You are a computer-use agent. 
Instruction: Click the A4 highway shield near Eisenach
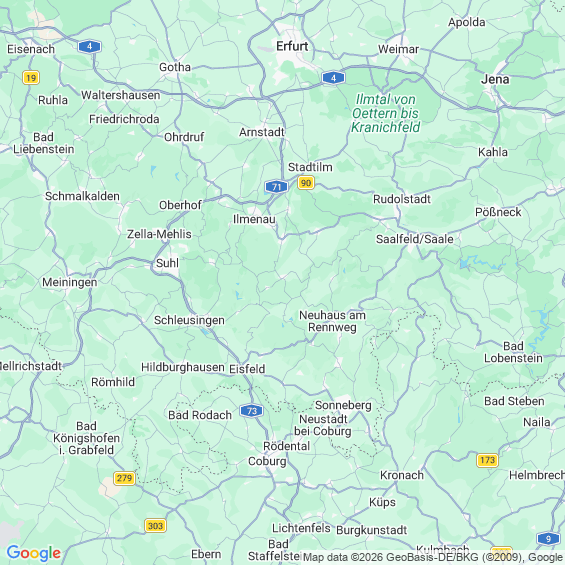pos(89,46)
